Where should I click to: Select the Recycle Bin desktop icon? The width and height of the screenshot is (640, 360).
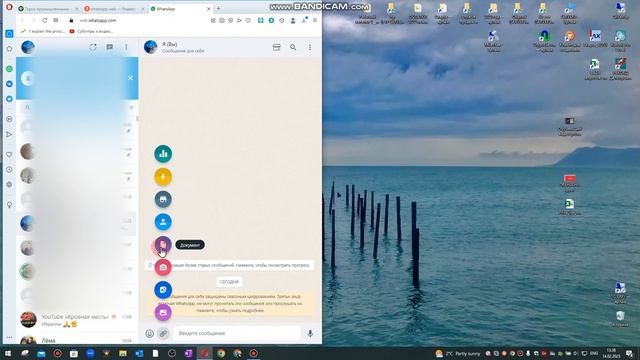[x=620, y=319]
